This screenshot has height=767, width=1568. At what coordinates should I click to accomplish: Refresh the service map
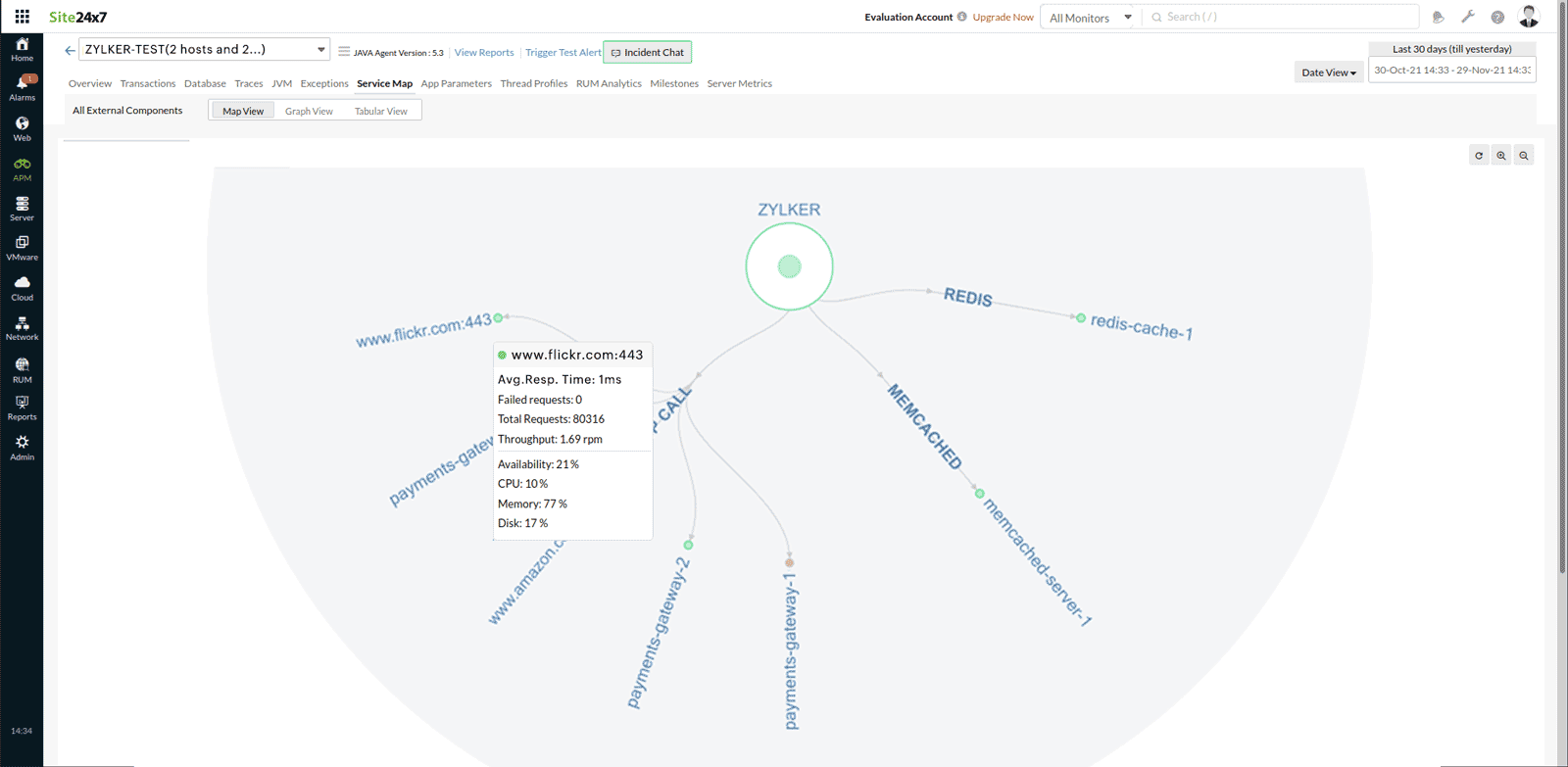[1479, 155]
